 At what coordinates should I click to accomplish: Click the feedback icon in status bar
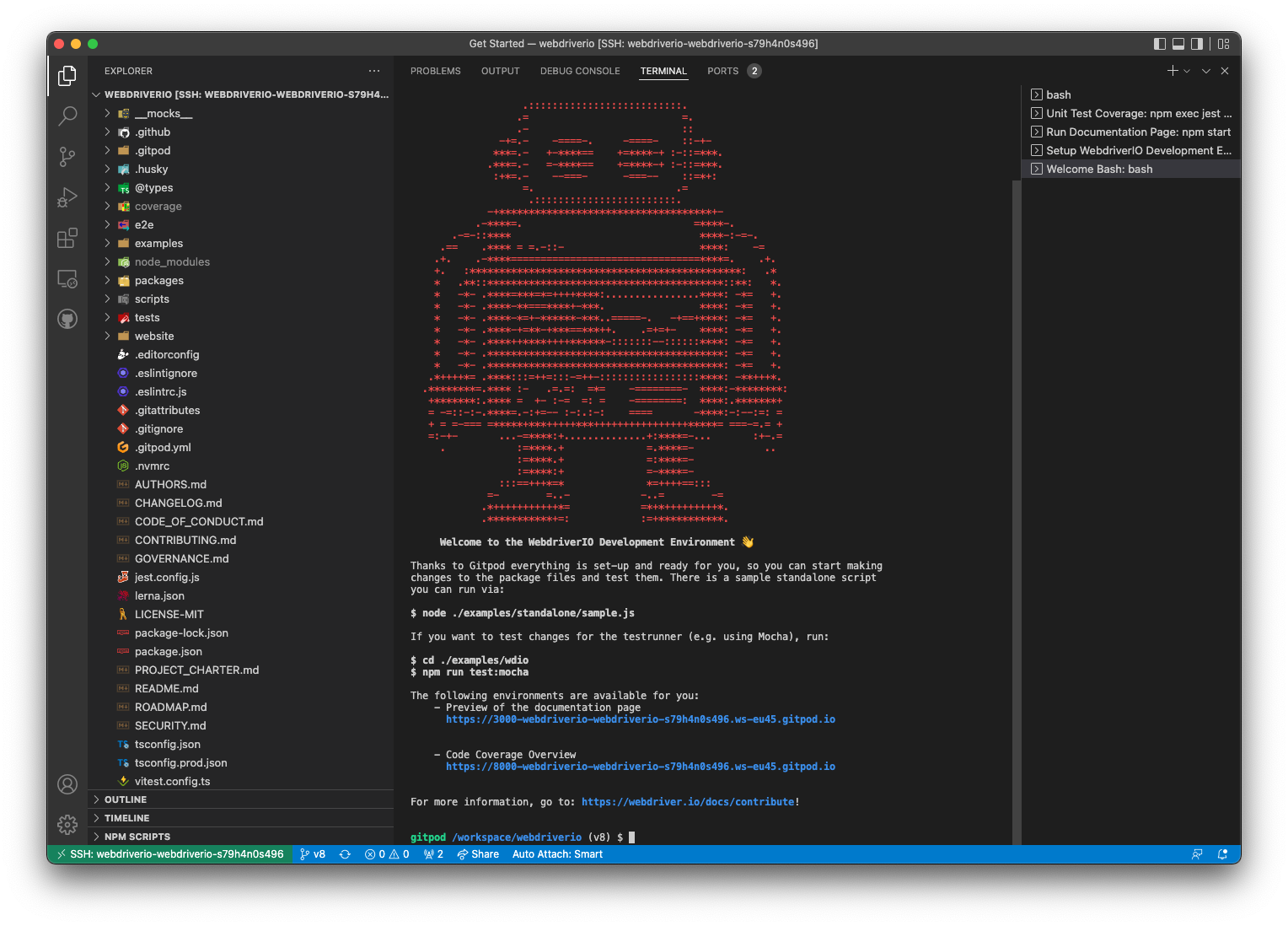pos(1197,854)
